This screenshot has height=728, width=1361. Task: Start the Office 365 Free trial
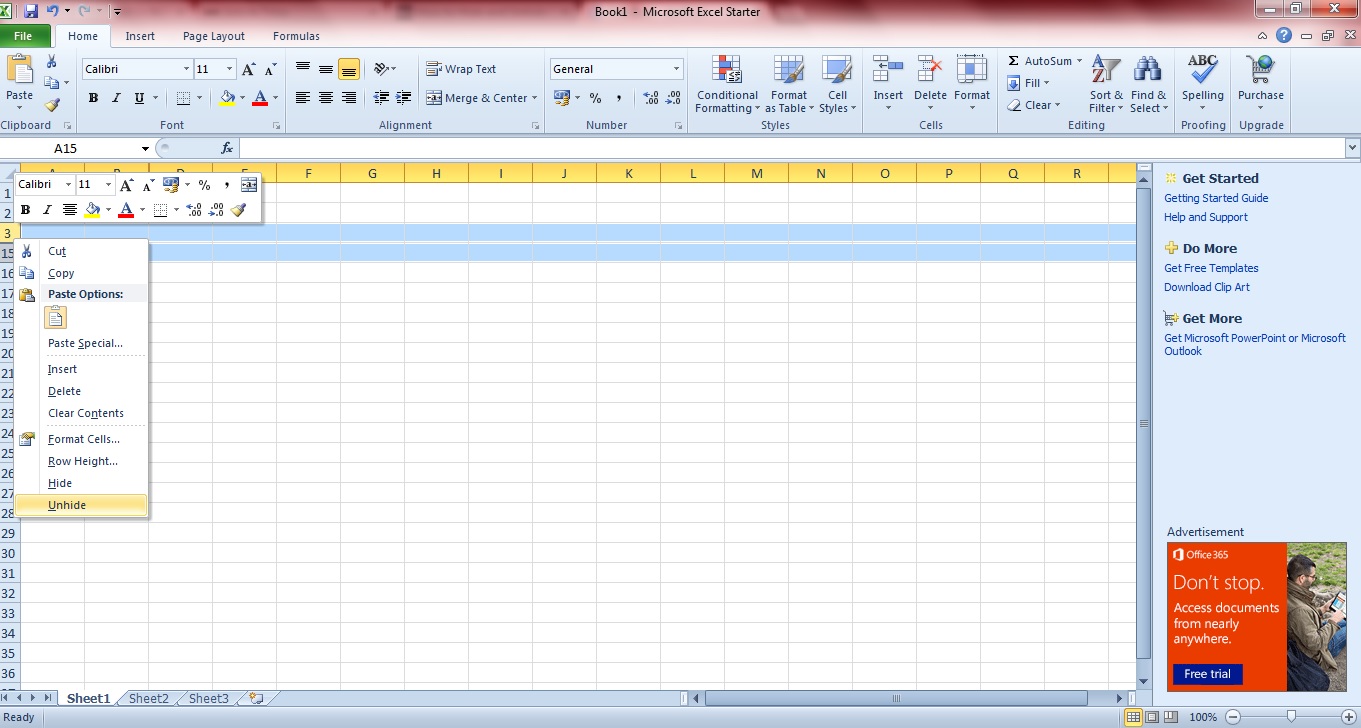click(x=1206, y=674)
